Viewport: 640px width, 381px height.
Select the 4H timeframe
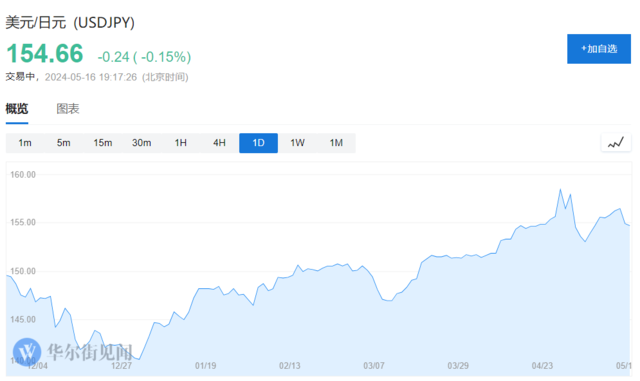219,143
